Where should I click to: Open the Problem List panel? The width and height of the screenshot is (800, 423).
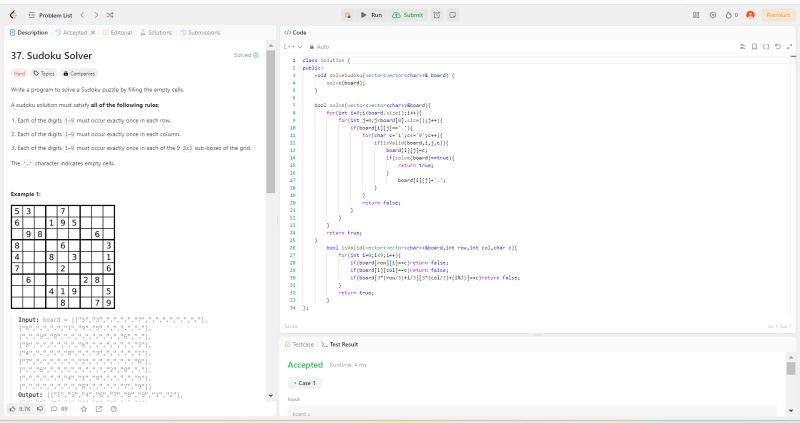tap(50, 15)
